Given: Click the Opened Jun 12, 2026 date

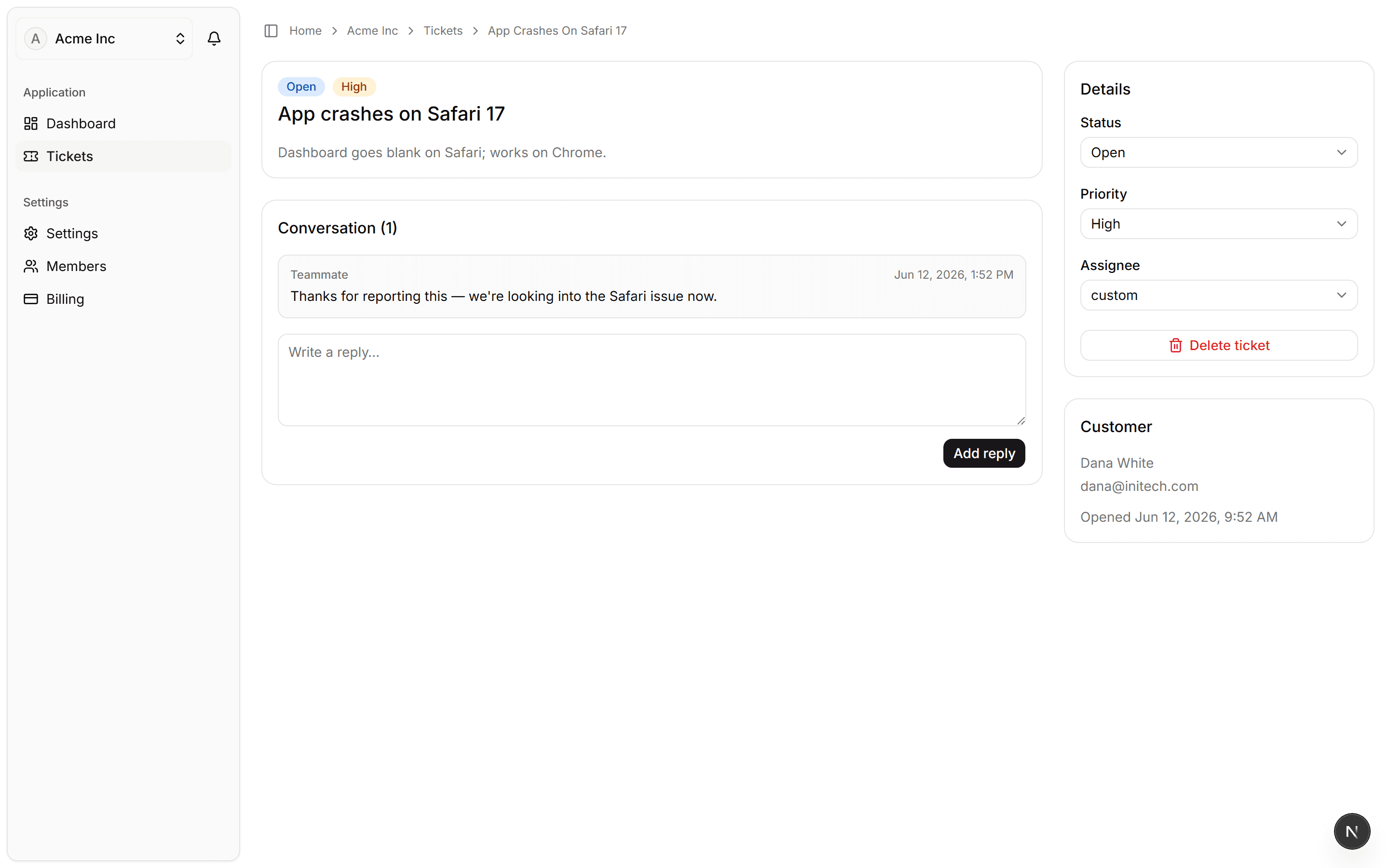Looking at the screenshot, I should coord(1178,516).
